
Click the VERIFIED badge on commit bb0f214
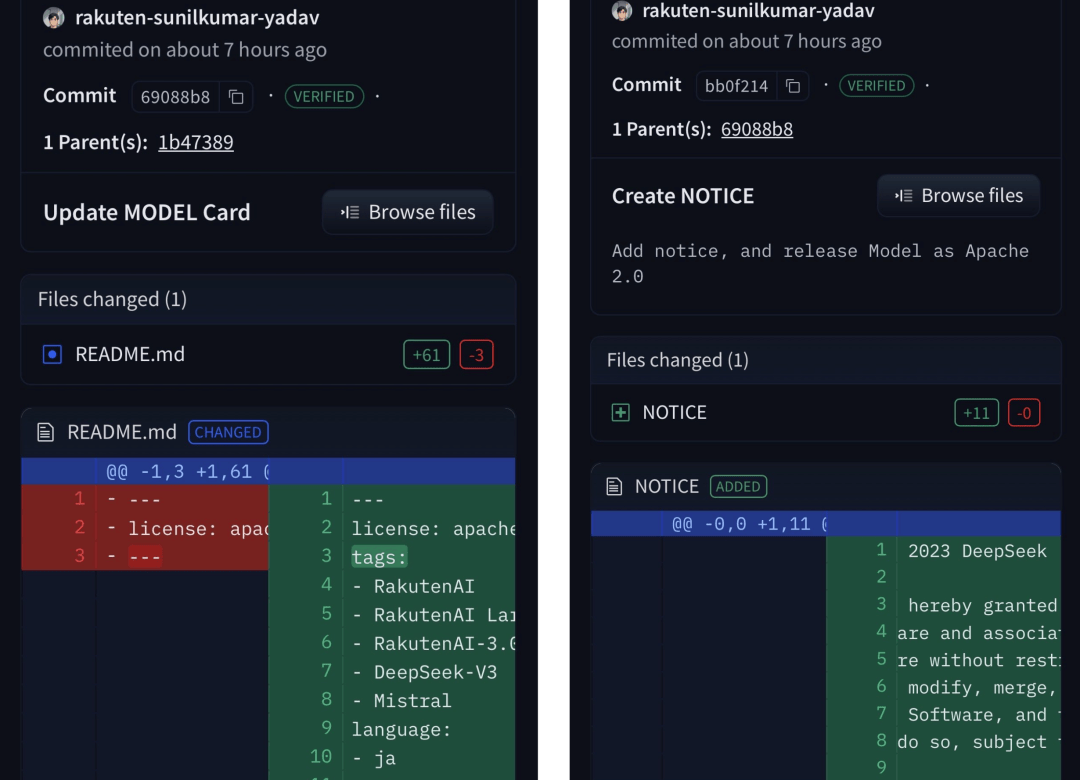(876, 86)
